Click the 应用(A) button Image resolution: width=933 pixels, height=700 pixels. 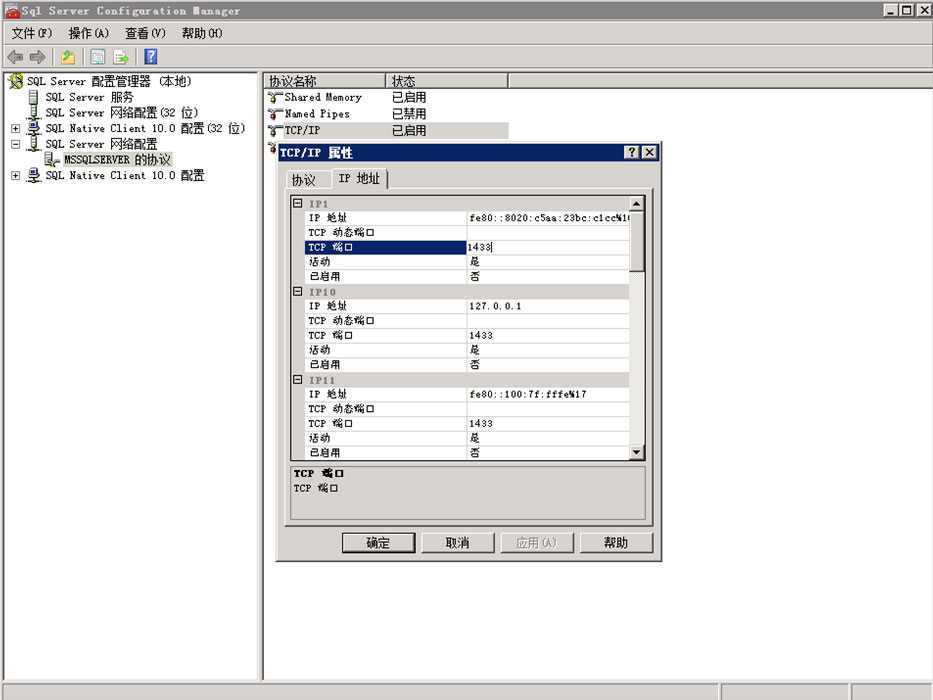537,542
